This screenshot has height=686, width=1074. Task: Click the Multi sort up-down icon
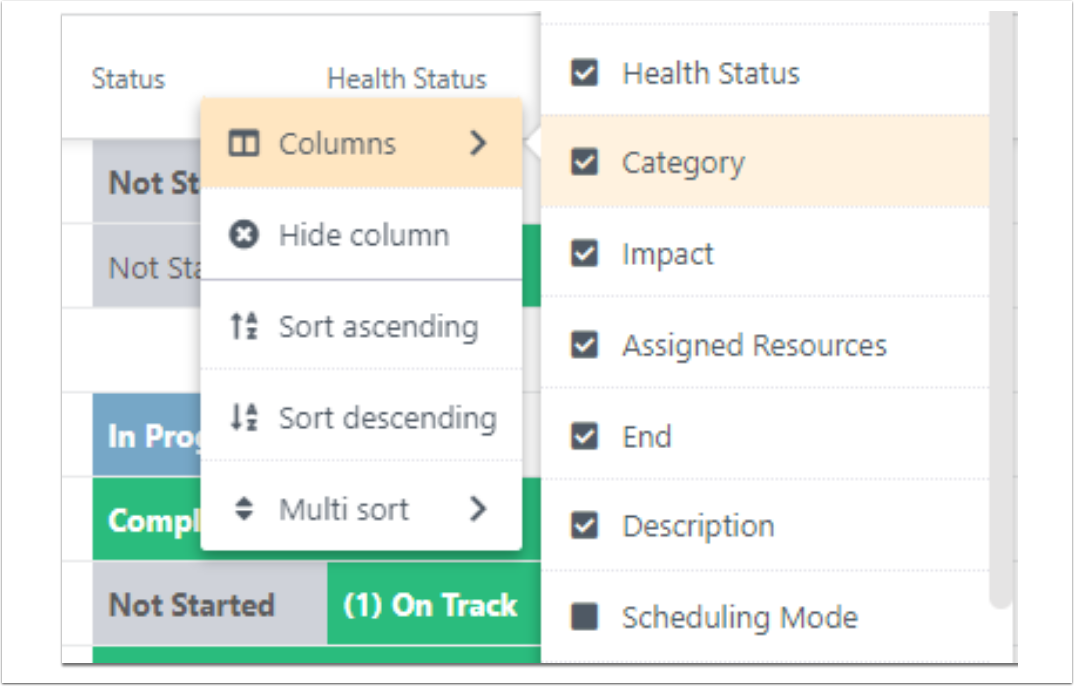coord(244,509)
